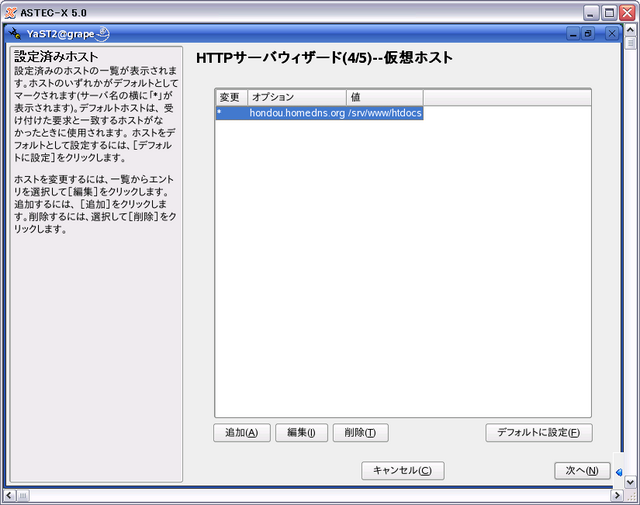The image size is (640, 505).
Task: Click the デフォルトに設定(F) button
Action: 539,433
